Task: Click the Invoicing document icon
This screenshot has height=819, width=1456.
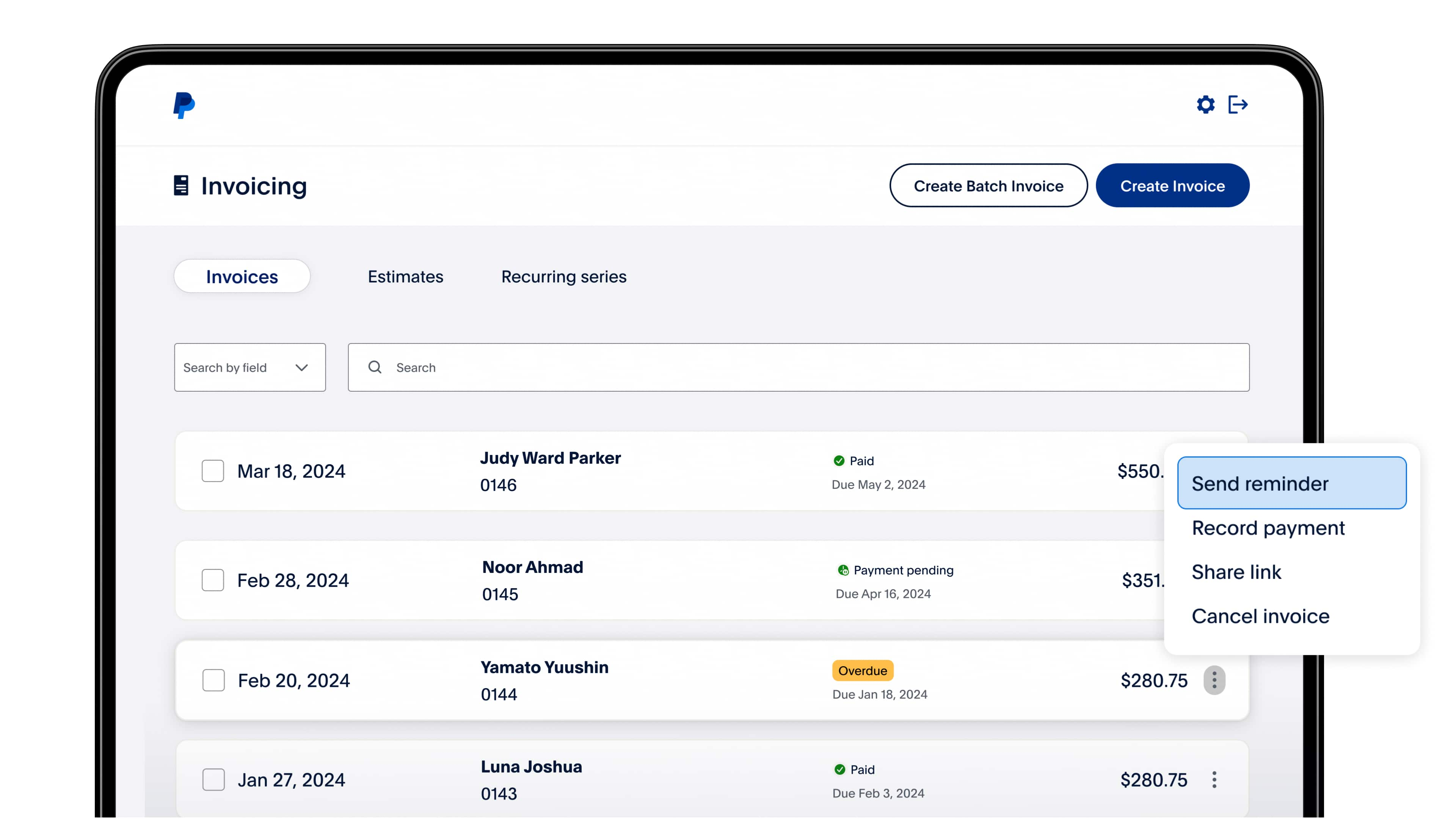Action: pyautogui.click(x=181, y=185)
